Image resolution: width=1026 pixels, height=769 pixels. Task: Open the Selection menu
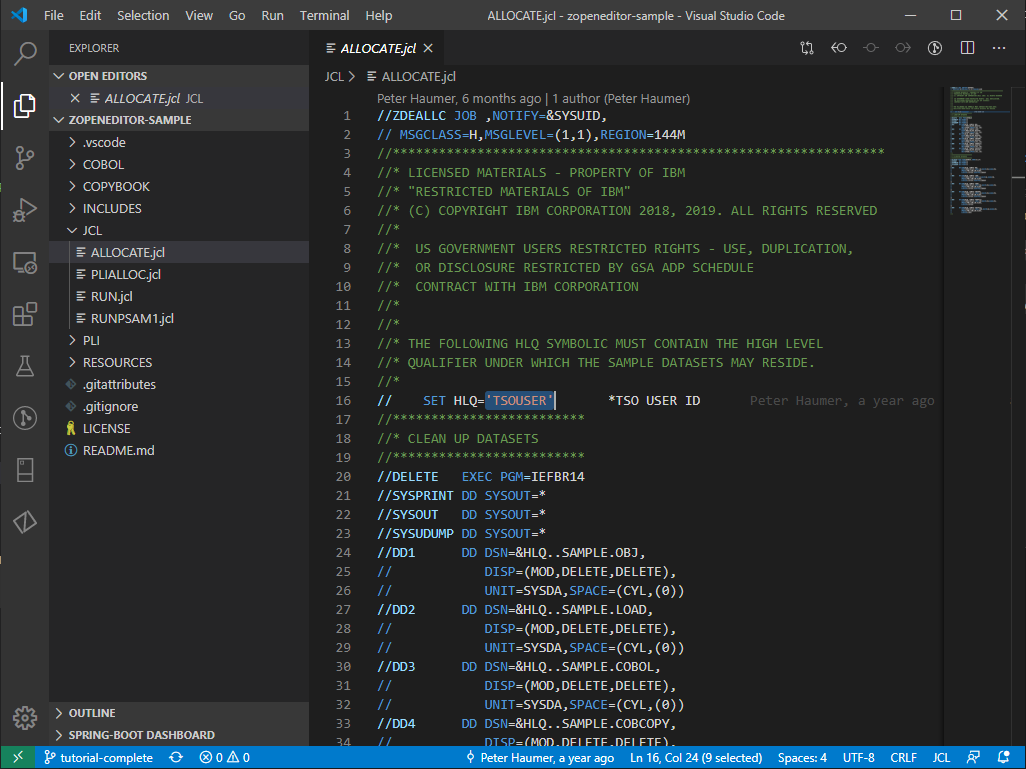(143, 15)
